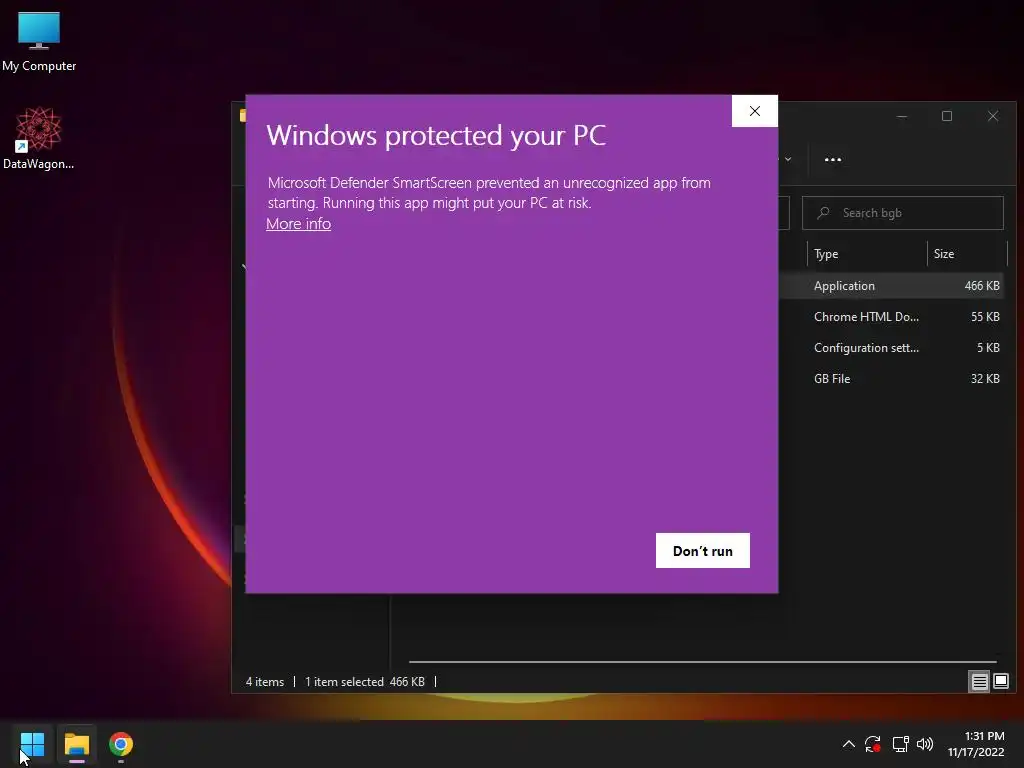
Task: Close the File Explorer window
Action: coord(993,116)
